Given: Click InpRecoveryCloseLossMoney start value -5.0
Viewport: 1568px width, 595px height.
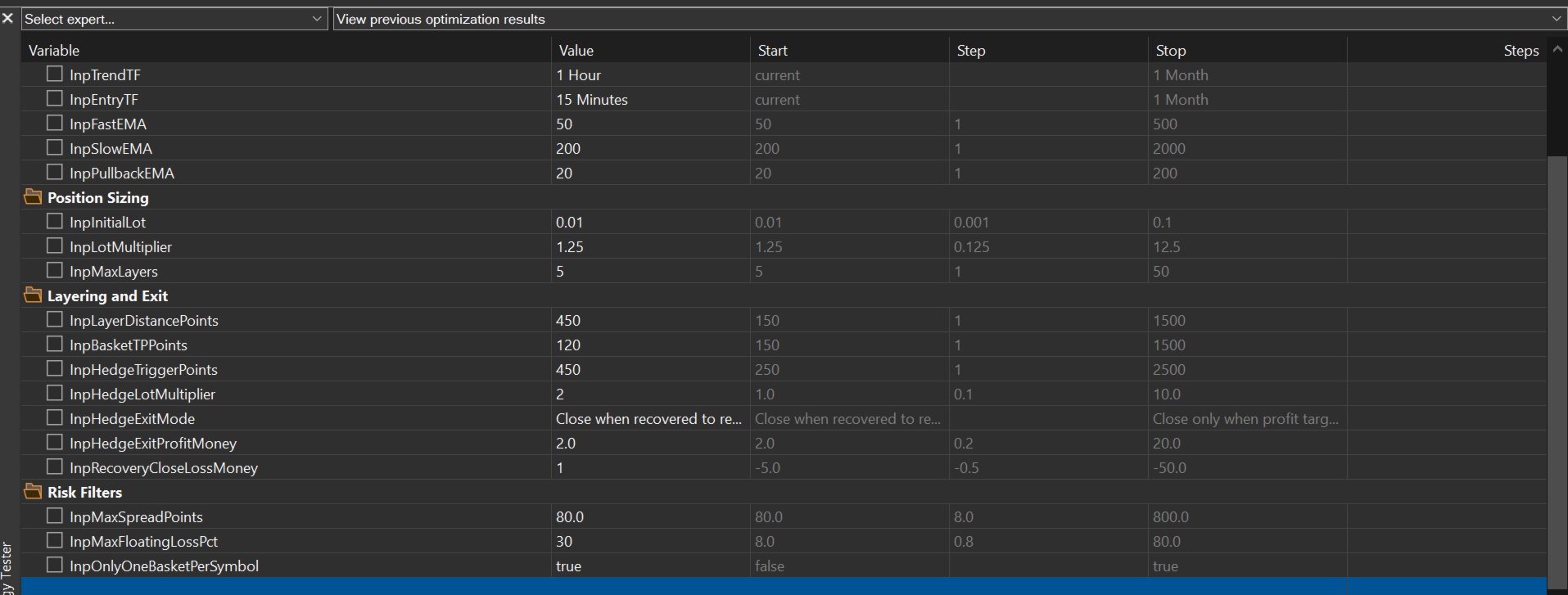Looking at the screenshot, I should pyautogui.click(x=850, y=467).
